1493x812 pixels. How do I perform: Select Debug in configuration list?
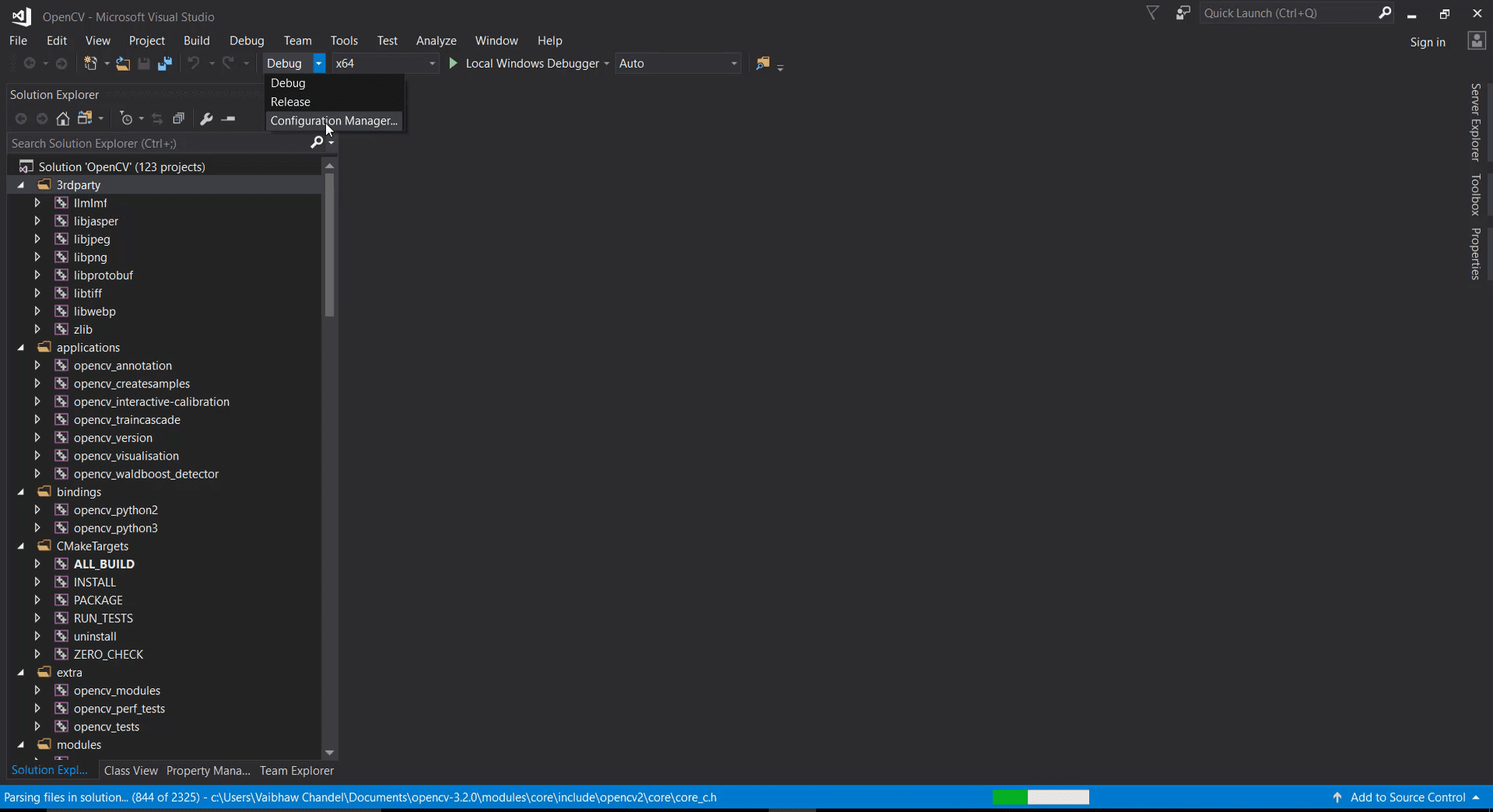click(x=335, y=83)
